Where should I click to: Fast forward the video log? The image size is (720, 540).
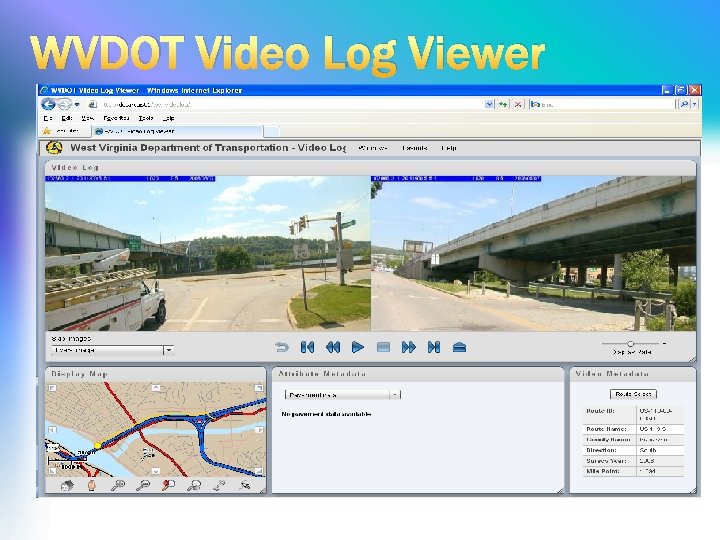click(x=409, y=347)
